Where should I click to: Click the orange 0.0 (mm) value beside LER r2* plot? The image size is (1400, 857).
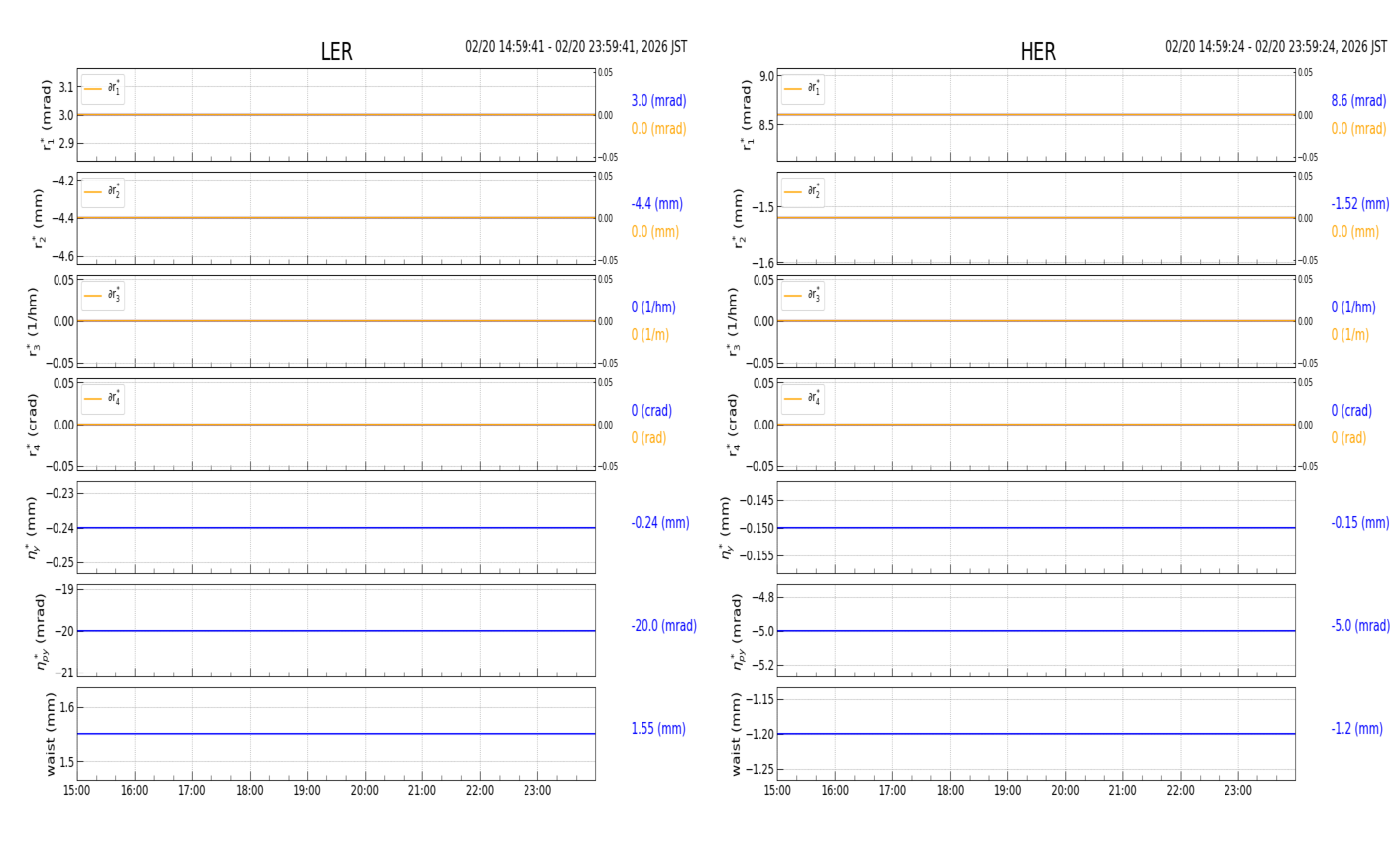[x=654, y=232]
